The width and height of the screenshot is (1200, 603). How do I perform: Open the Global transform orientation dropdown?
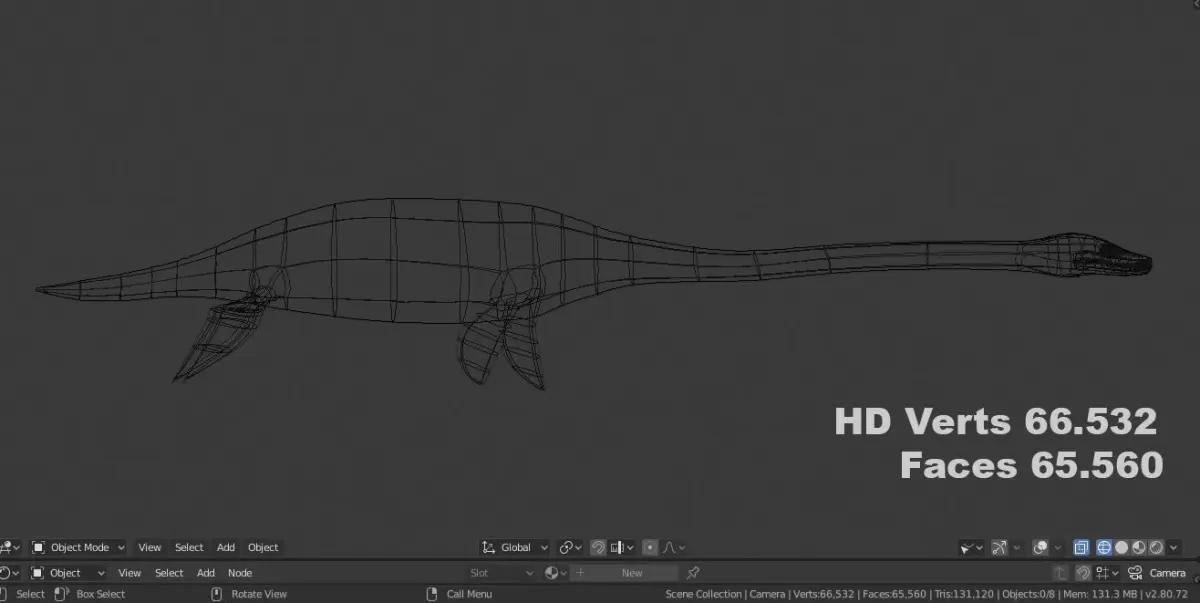point(515,547)
